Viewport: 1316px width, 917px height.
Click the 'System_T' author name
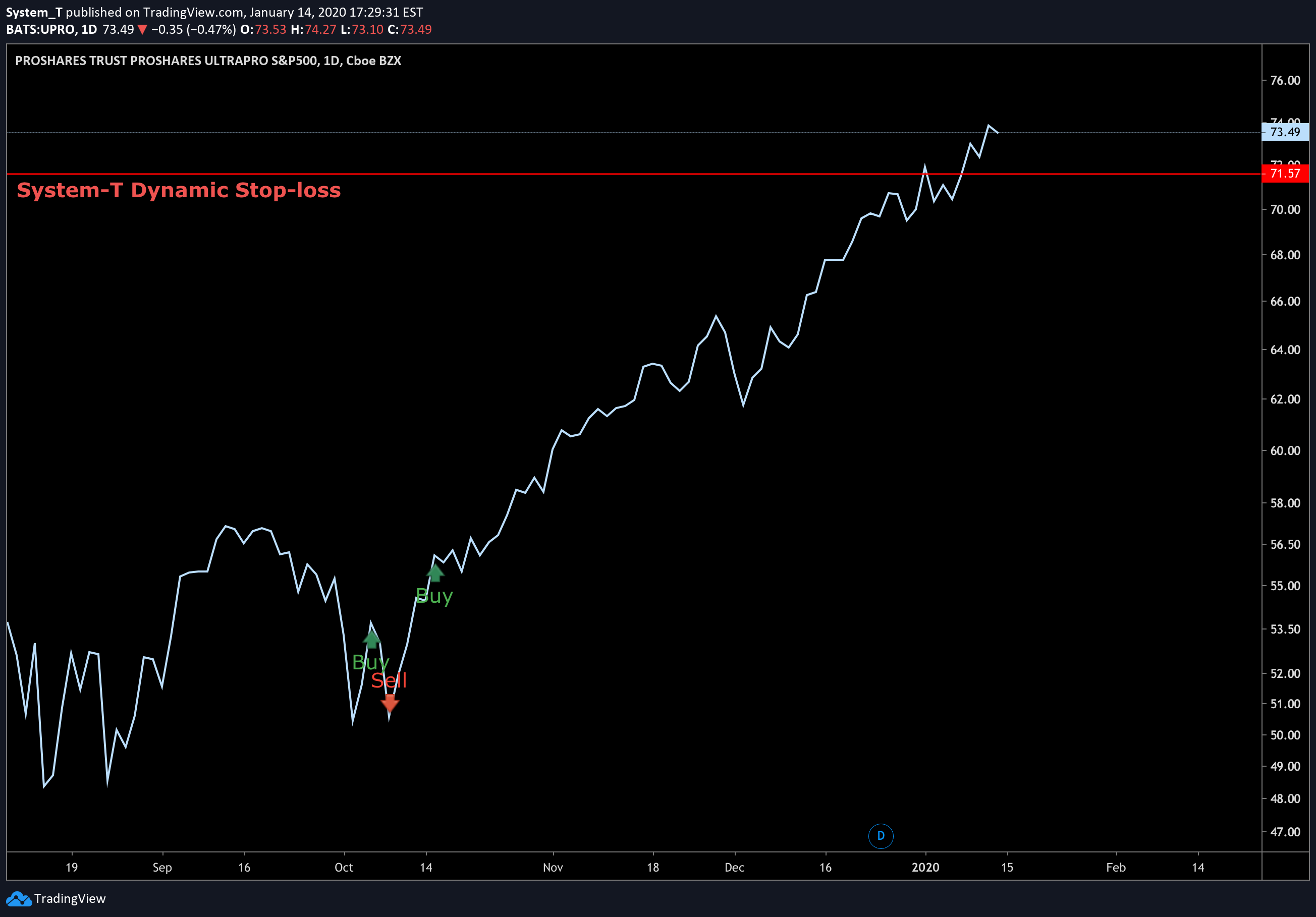click(x=34, y=12)
